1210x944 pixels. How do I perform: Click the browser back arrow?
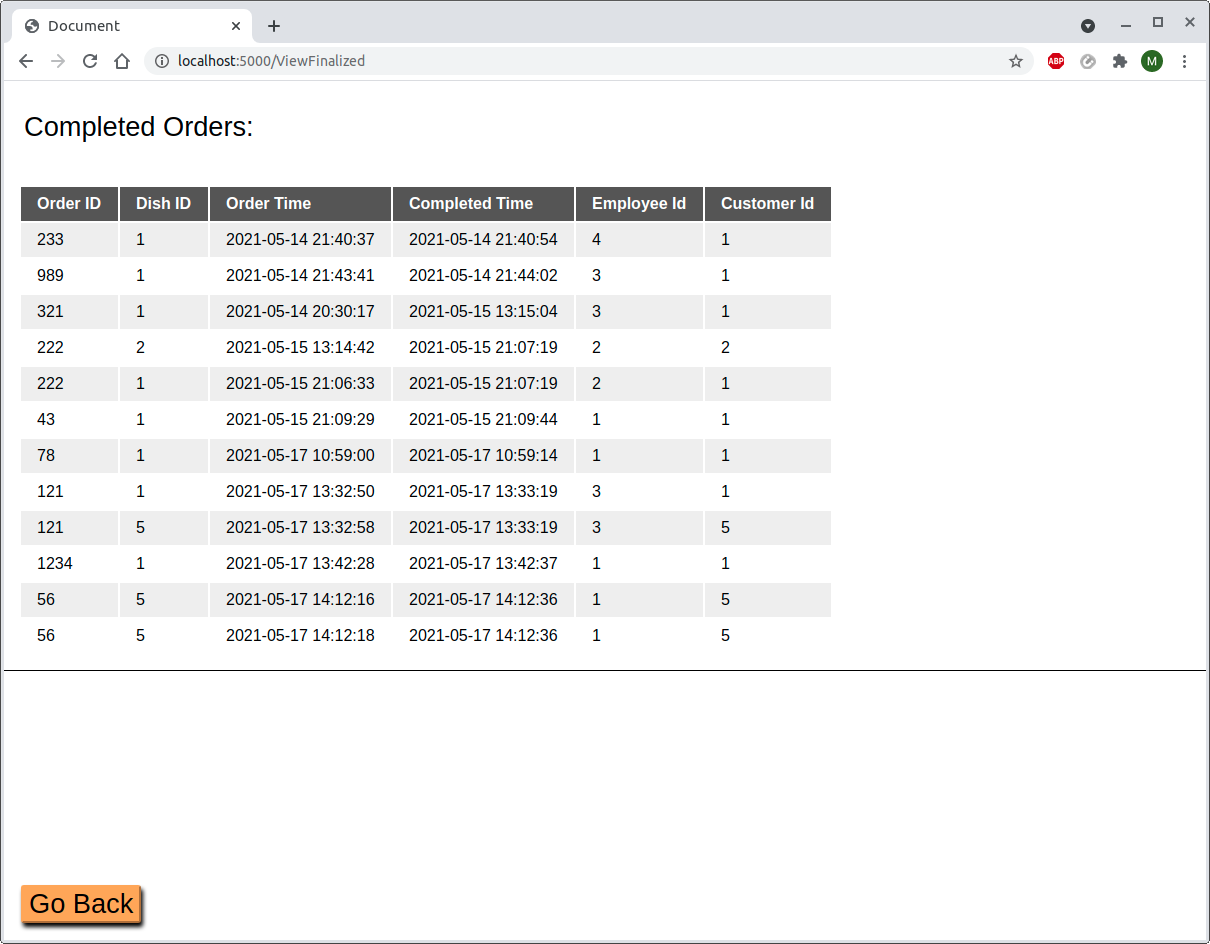coord(26,61)
